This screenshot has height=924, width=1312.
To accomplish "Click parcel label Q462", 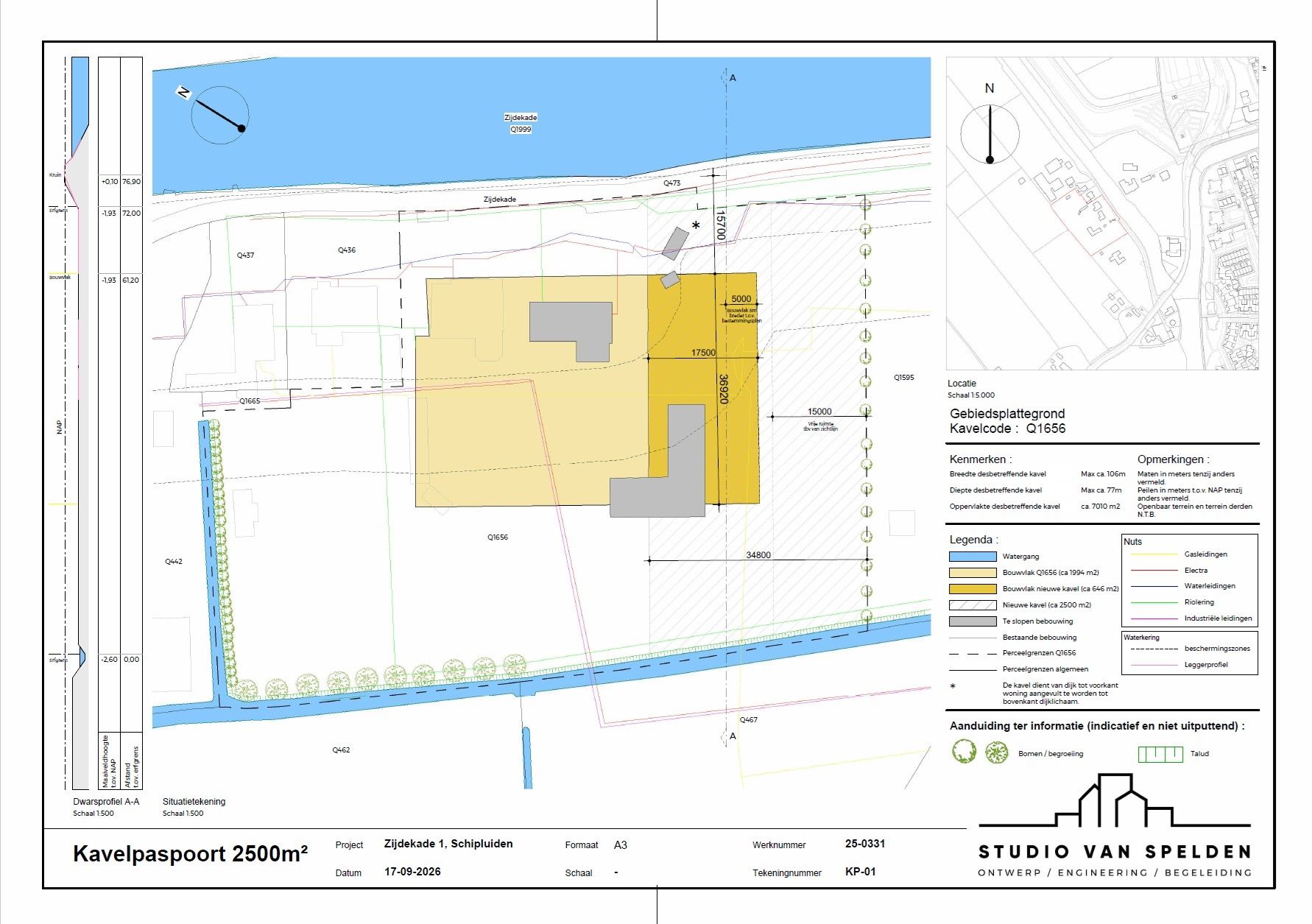I will click(x=341, y=750).
